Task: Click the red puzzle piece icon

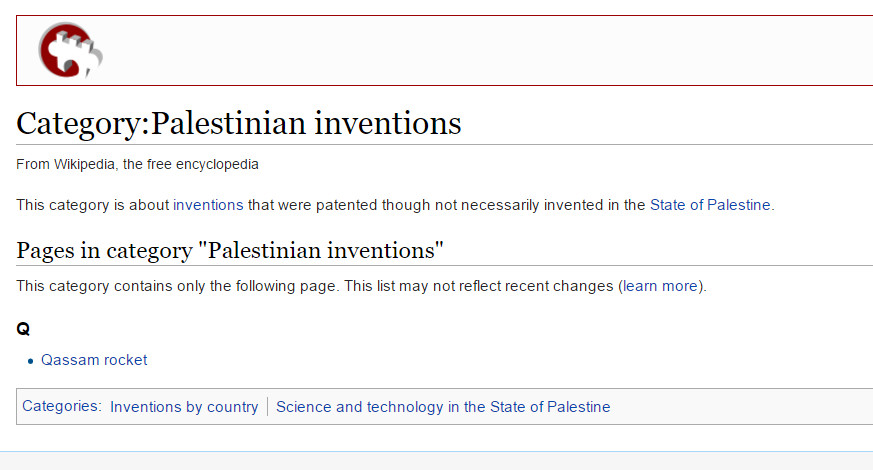Action: pos(70,50)
